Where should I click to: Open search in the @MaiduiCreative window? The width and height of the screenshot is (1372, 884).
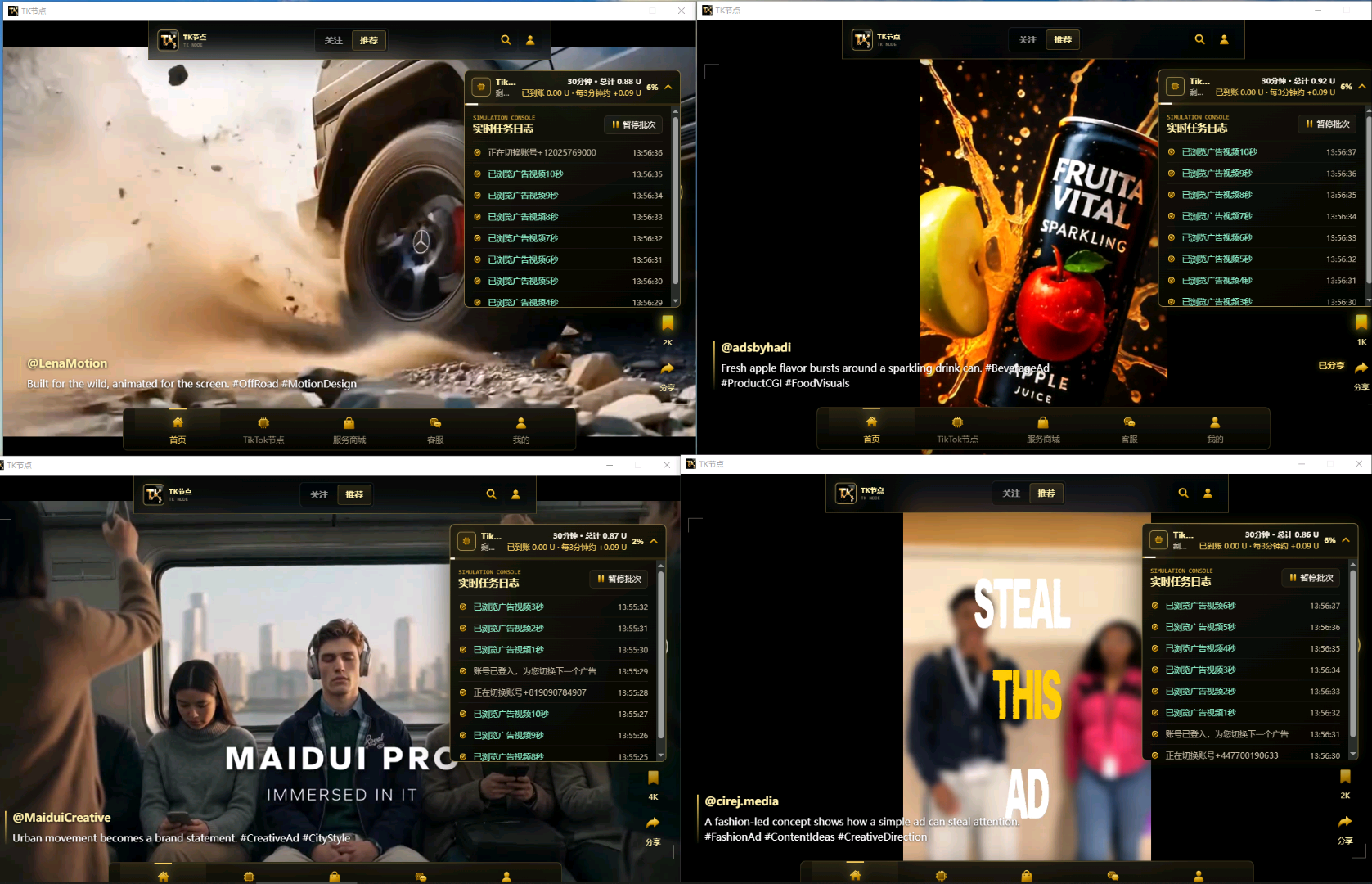(491, 494)
